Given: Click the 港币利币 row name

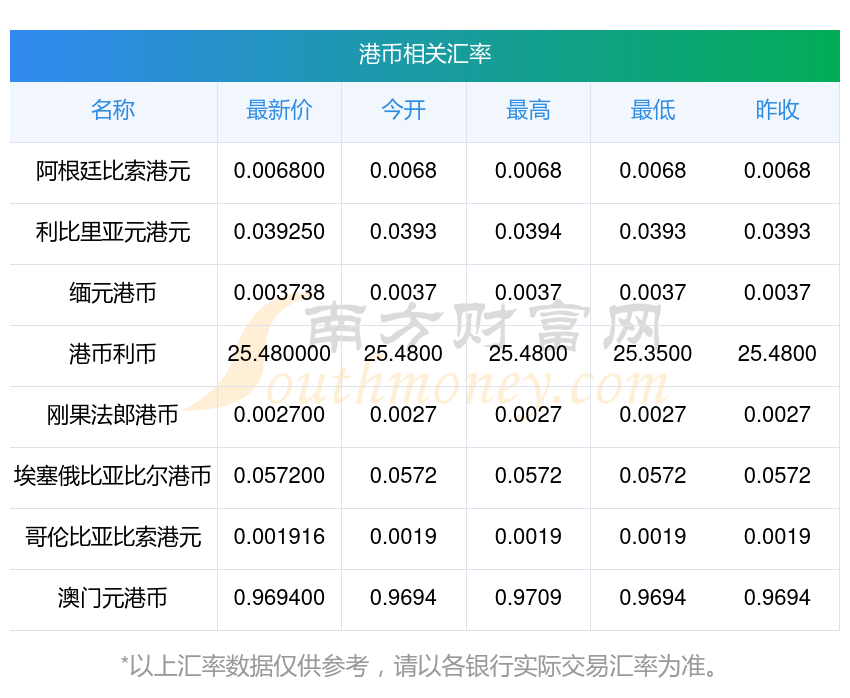Looking at the screenshot, I should pyautogui.click(x=113, y=354).
